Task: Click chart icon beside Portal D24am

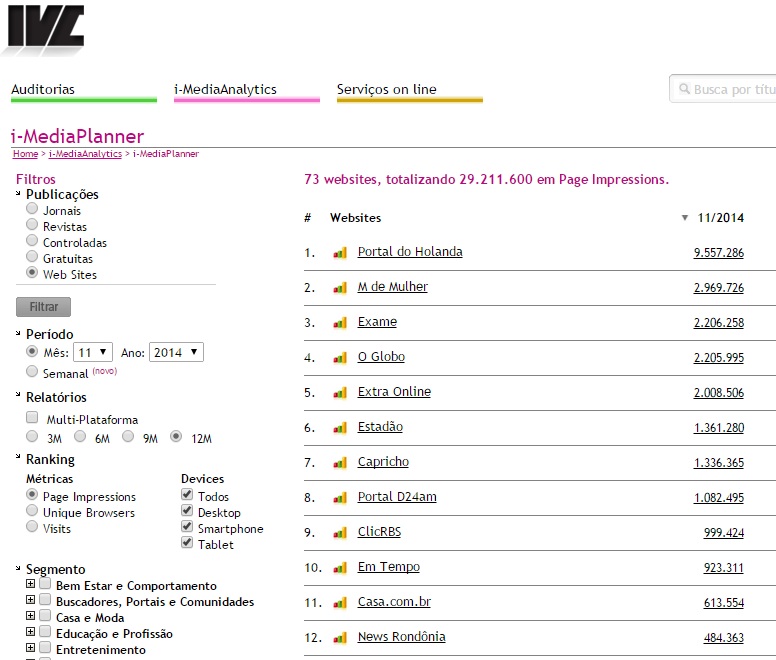Action: [x=340, y=498]
